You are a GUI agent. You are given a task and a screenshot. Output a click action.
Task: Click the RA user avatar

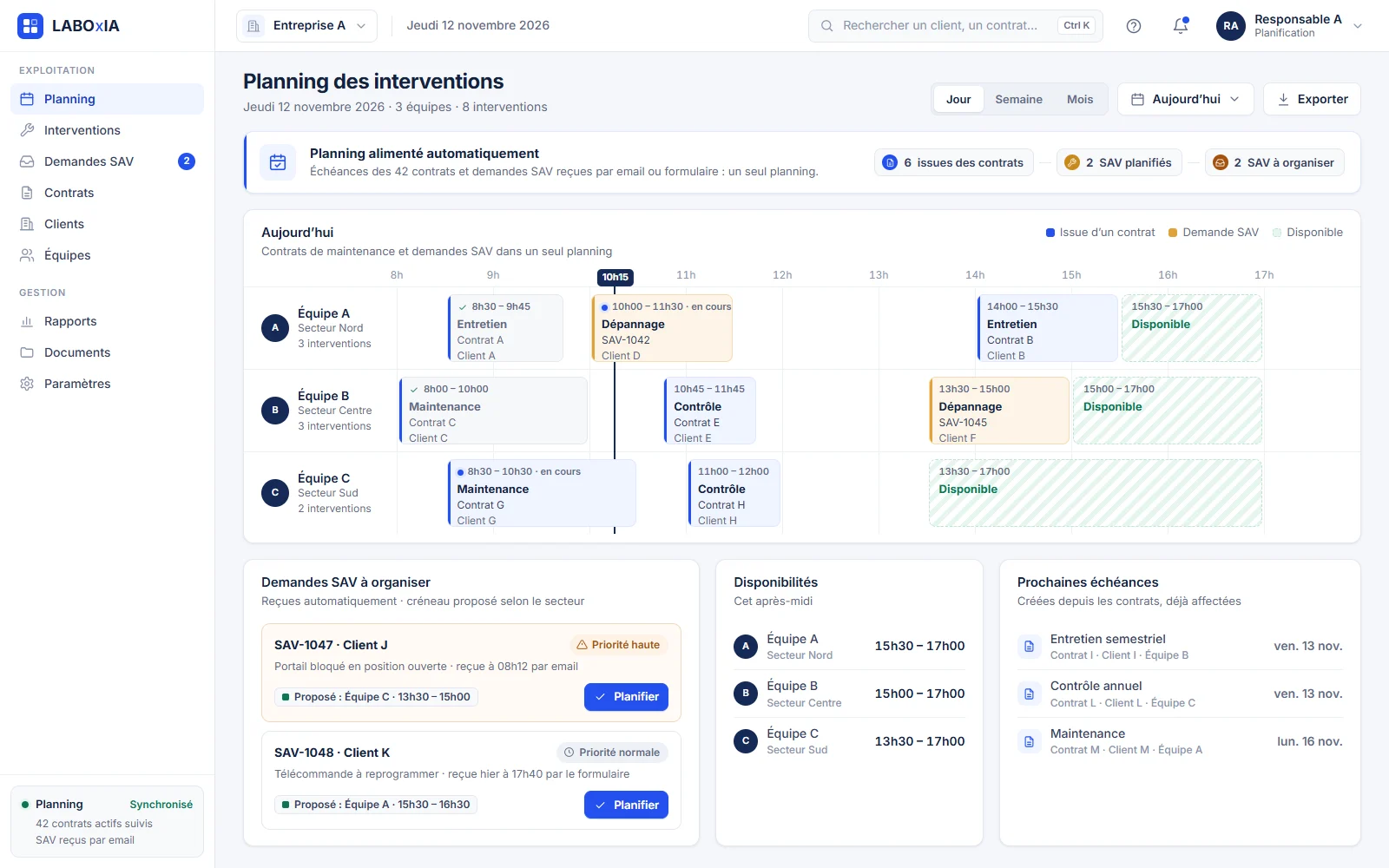click(1231, 26)
